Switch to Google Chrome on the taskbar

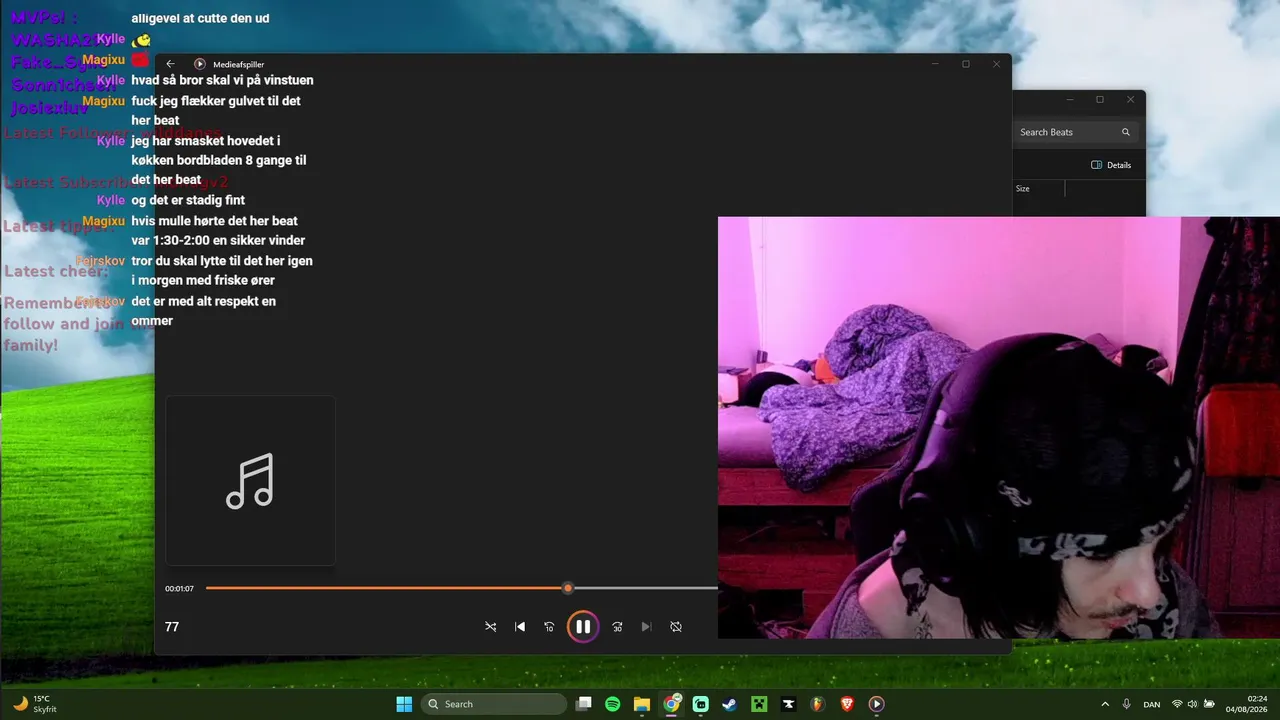tap(672, 704)
